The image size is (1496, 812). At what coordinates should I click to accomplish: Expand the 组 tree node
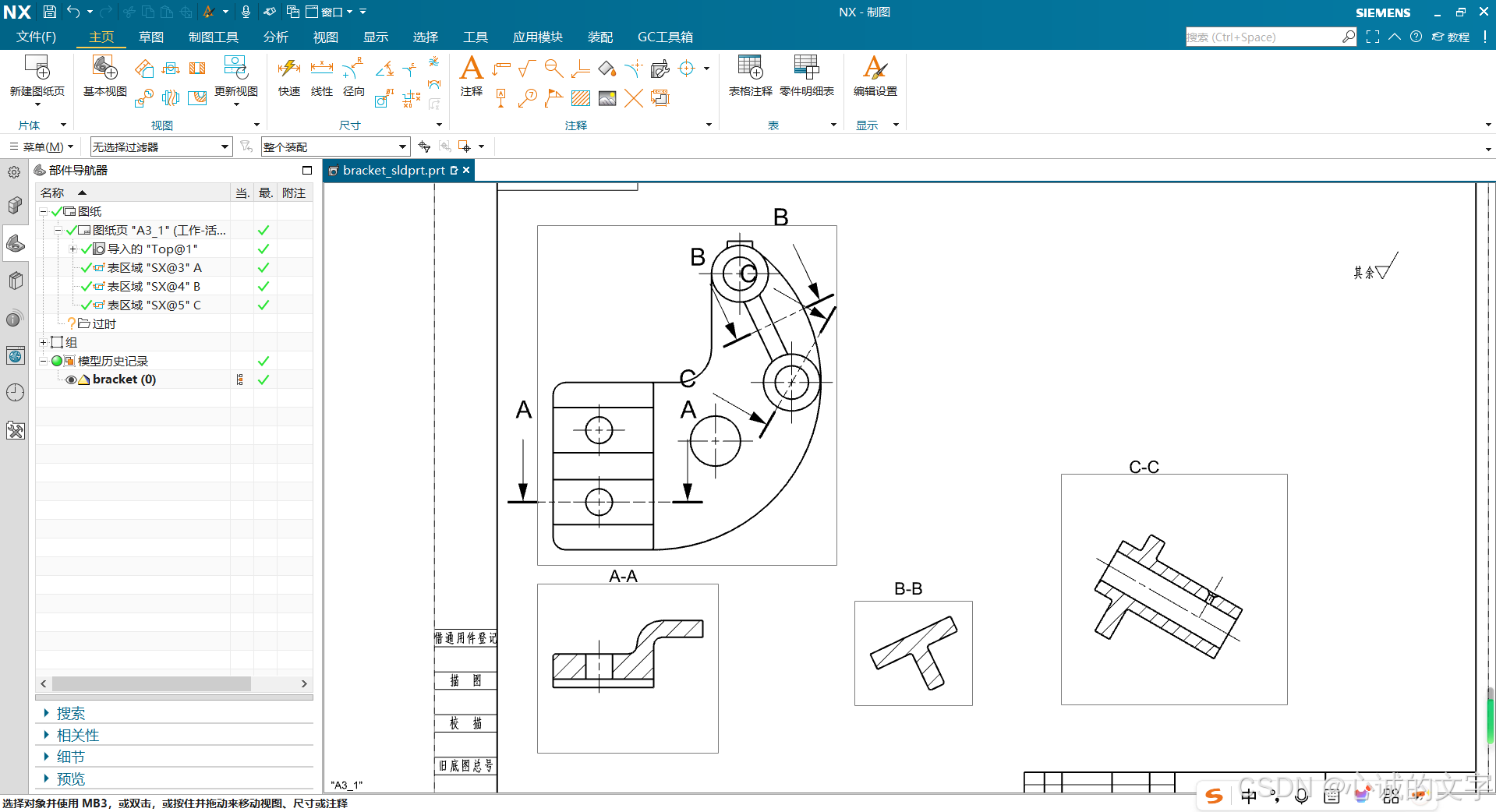[44, 342]
